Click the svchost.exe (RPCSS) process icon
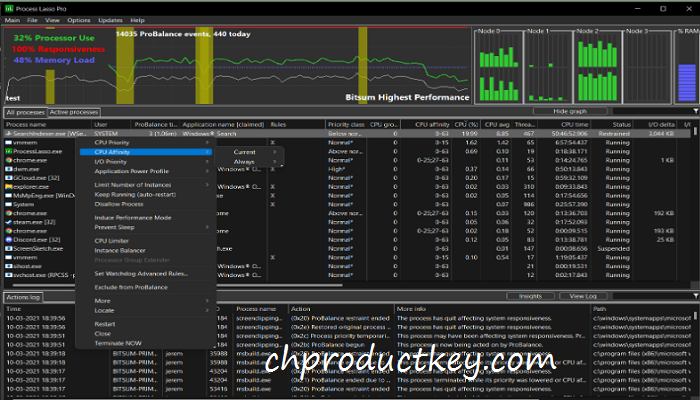Viewport: 700px width, 400px height. (8, 275)
